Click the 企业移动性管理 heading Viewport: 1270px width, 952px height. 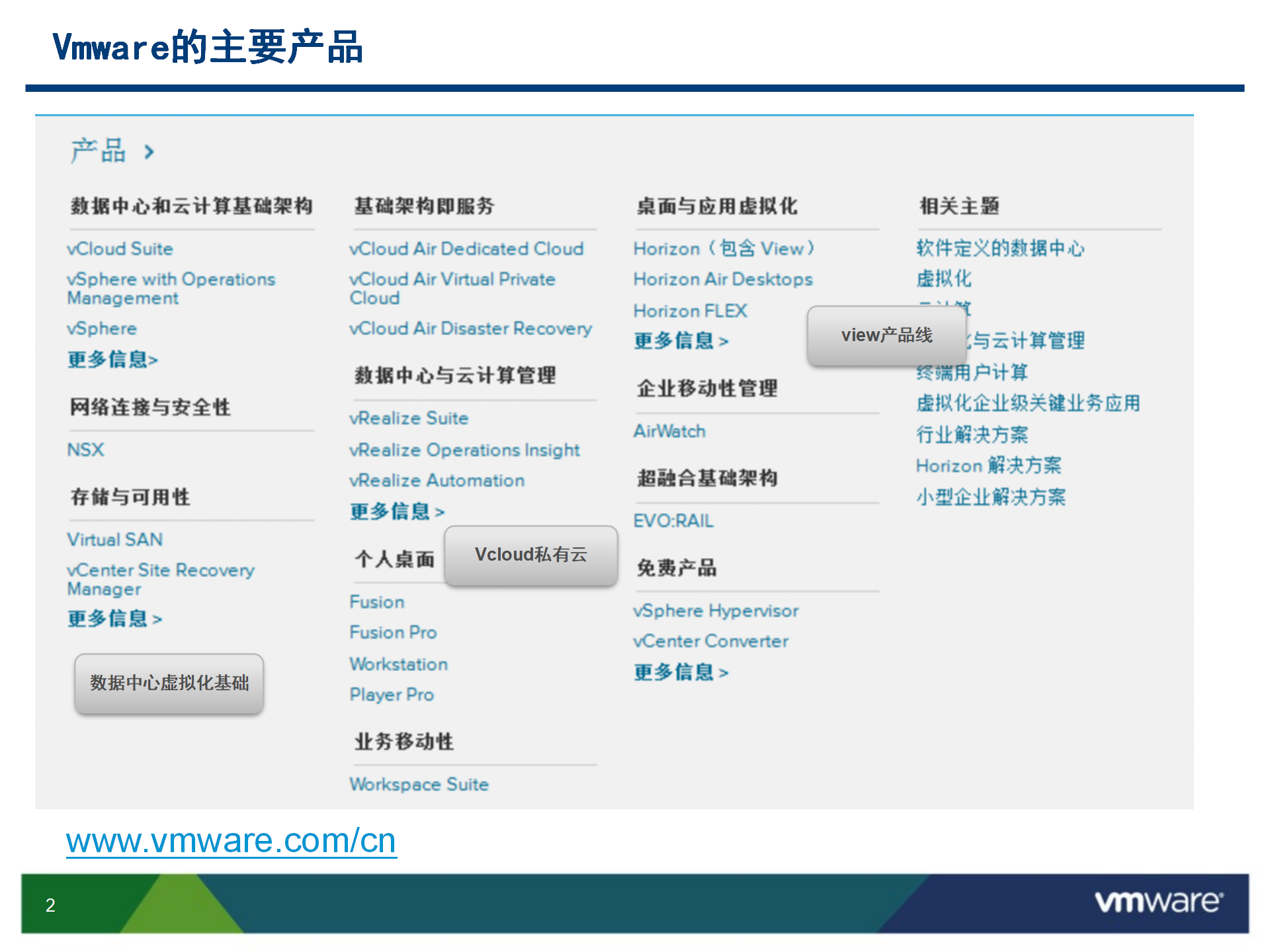[x=707, y=389]
